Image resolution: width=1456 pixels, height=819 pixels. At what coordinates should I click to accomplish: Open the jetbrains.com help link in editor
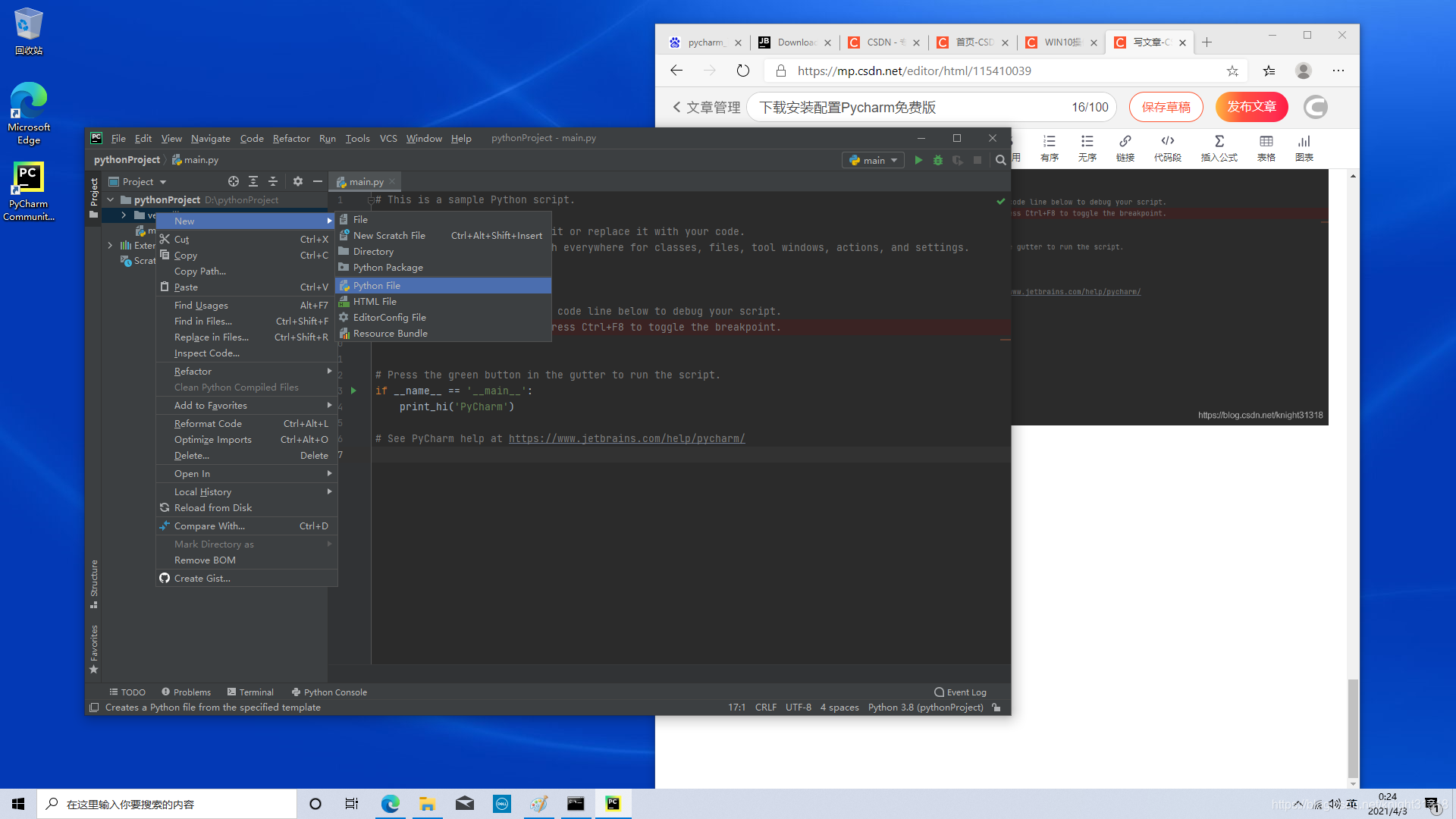point(626,438)
